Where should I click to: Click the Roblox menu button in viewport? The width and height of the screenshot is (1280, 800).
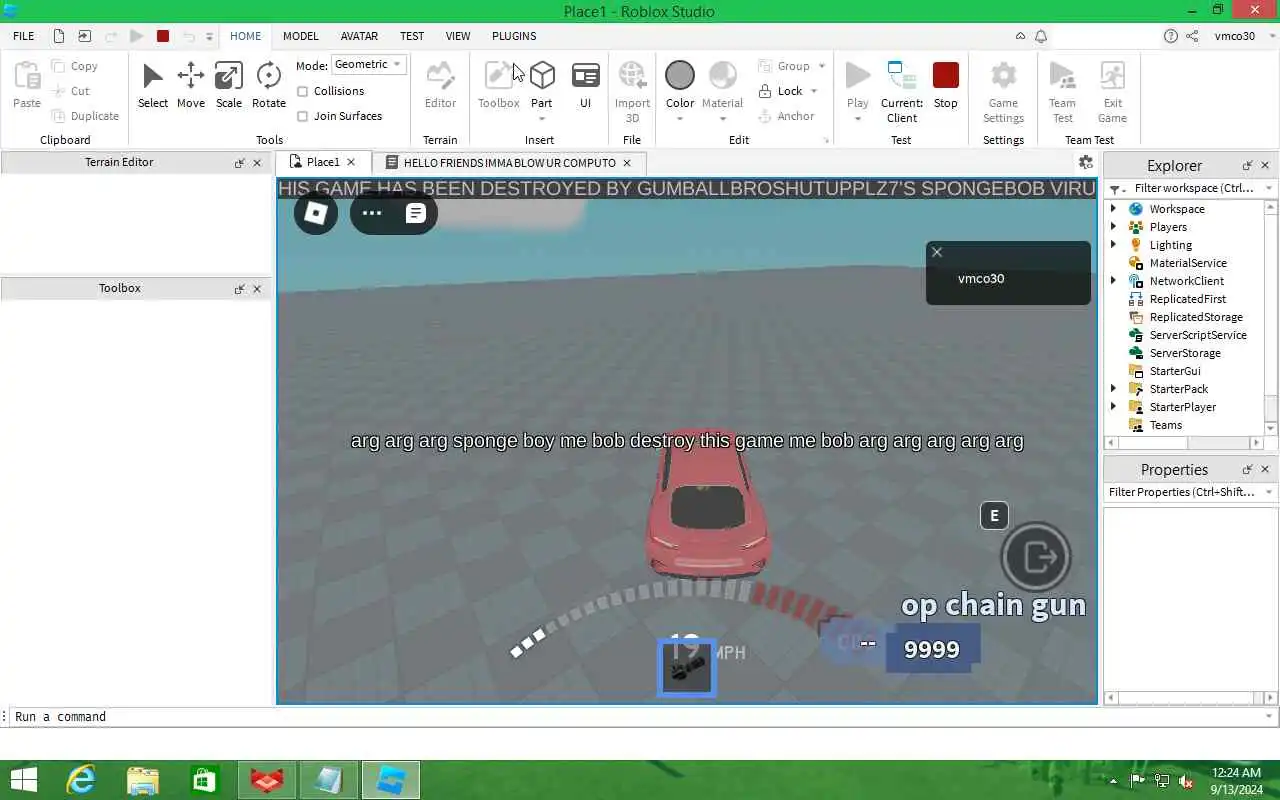tap(316, 213)
